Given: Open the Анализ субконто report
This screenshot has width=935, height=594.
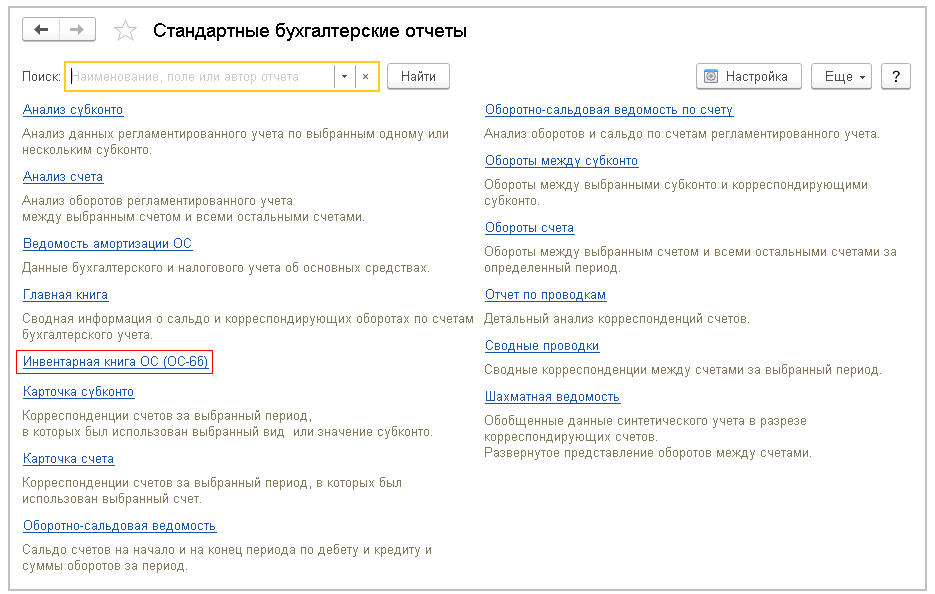Looking at the screenshot, I should click(x=73, y=110).
